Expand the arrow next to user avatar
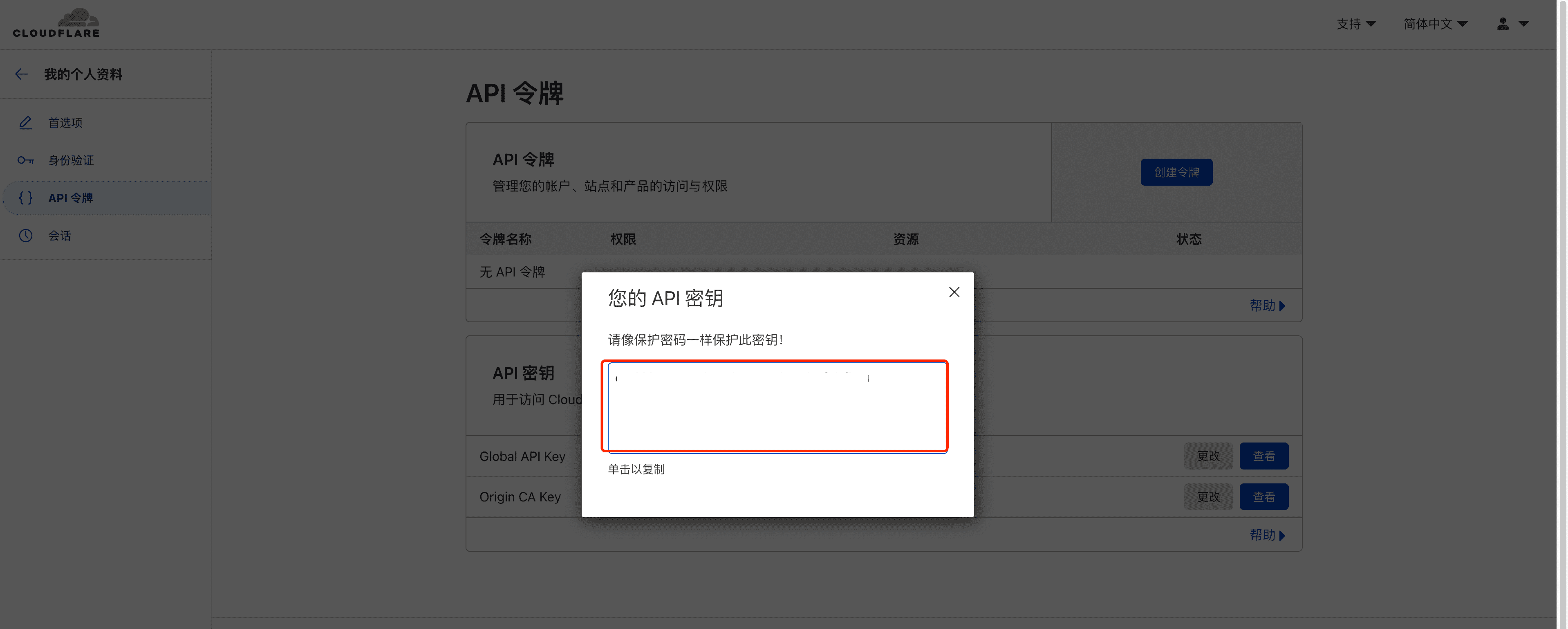This screenshot has height=629, width=1568. tap(1523, 24)
